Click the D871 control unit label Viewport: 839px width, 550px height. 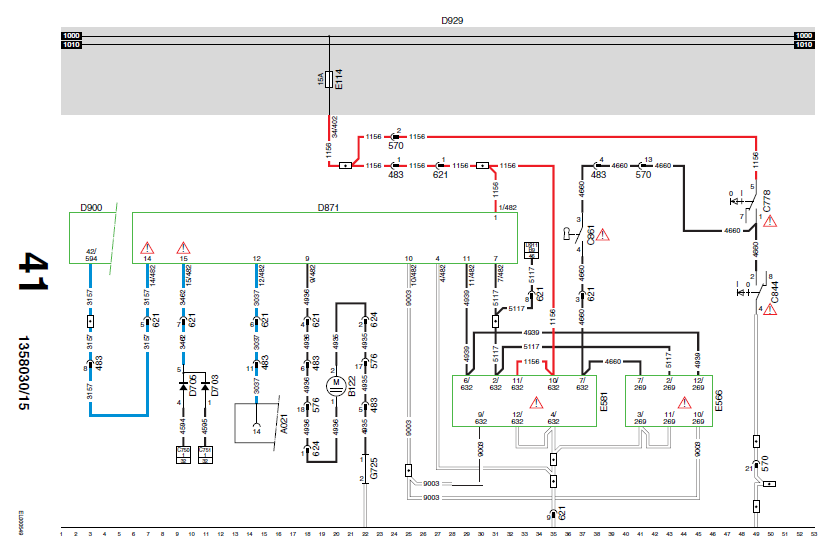click(x=328, y=208)
